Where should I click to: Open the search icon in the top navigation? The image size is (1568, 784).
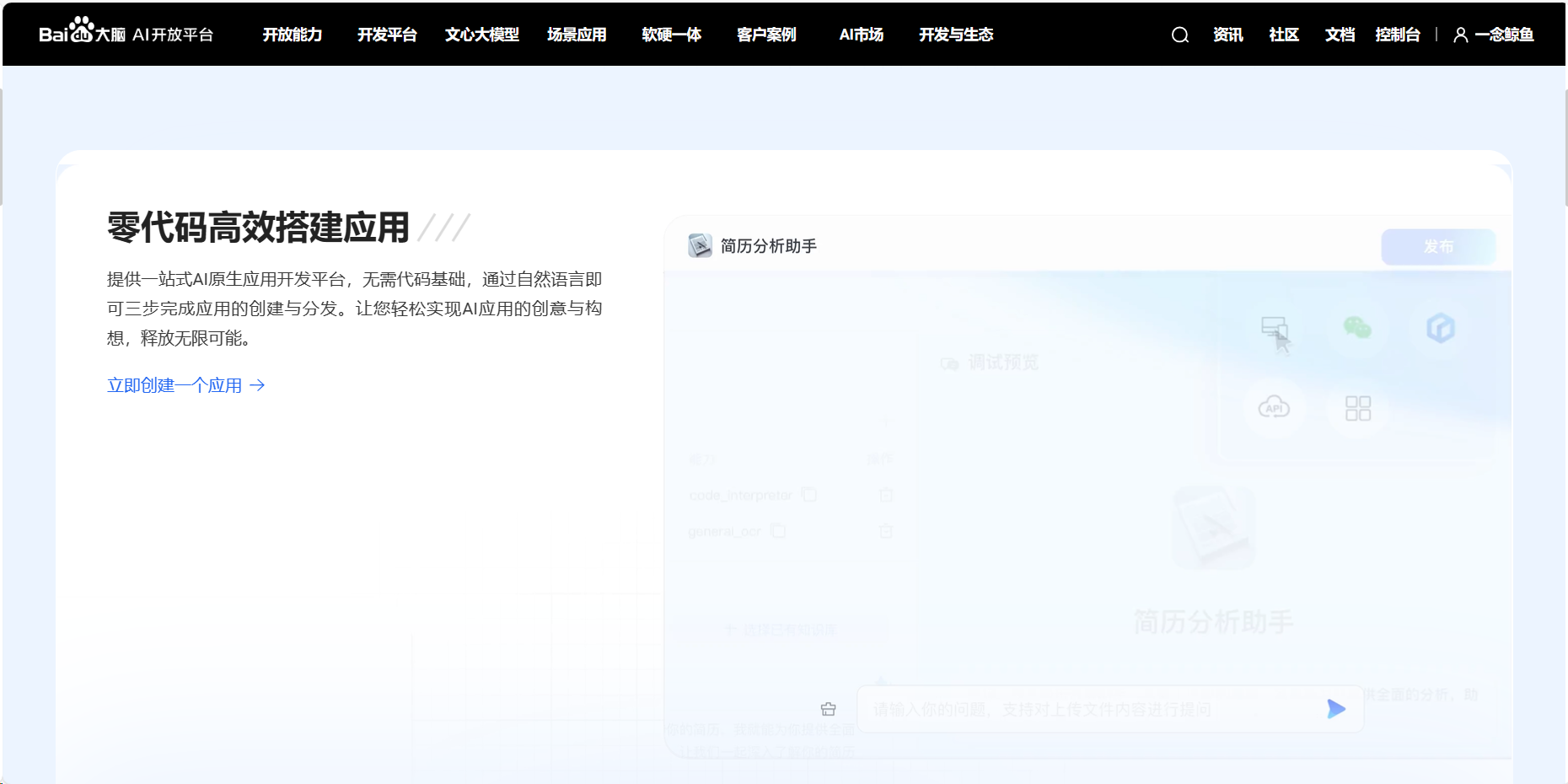click(x=1179, y=35)
